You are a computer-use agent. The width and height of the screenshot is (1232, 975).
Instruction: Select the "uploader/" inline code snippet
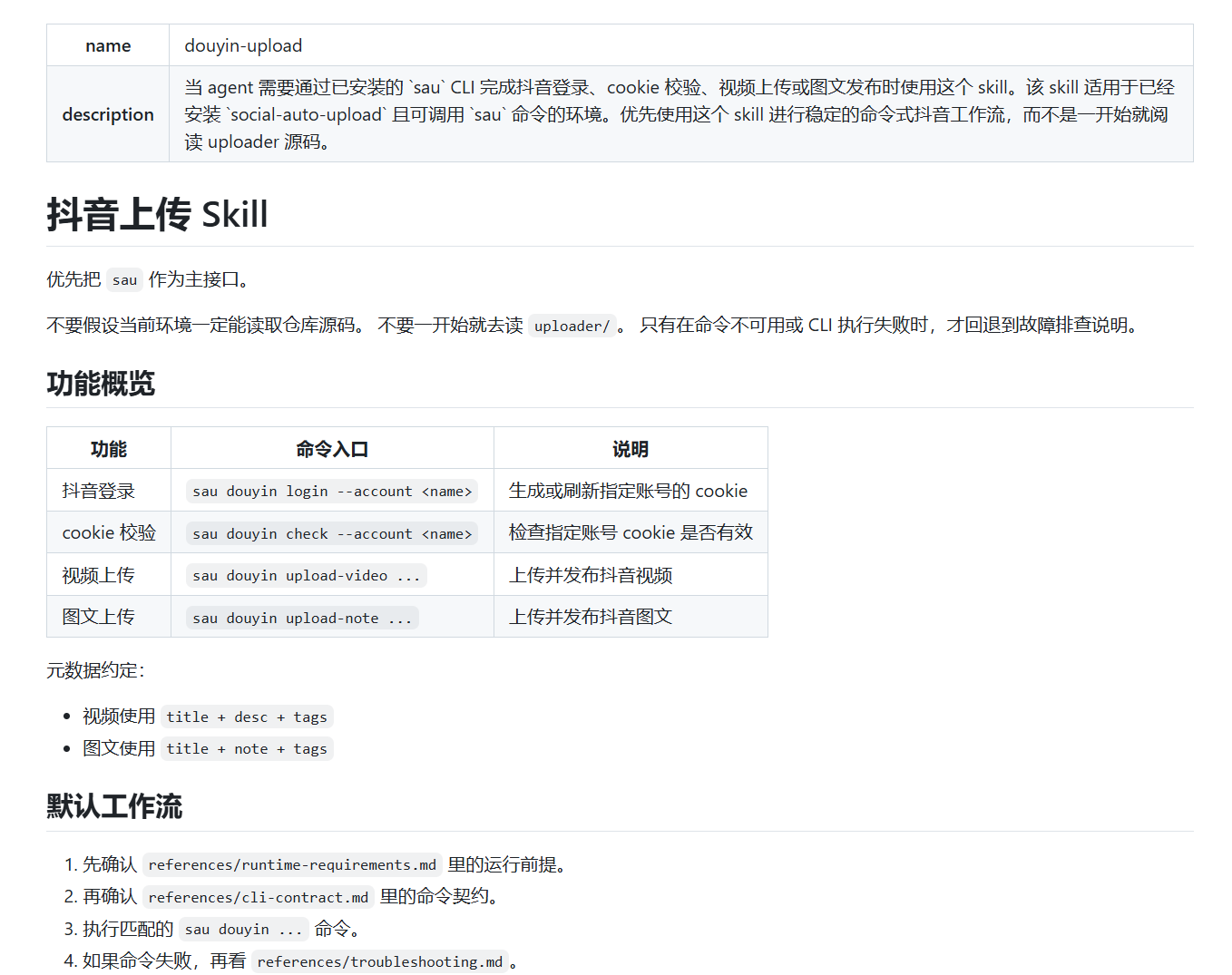(572, 326)
